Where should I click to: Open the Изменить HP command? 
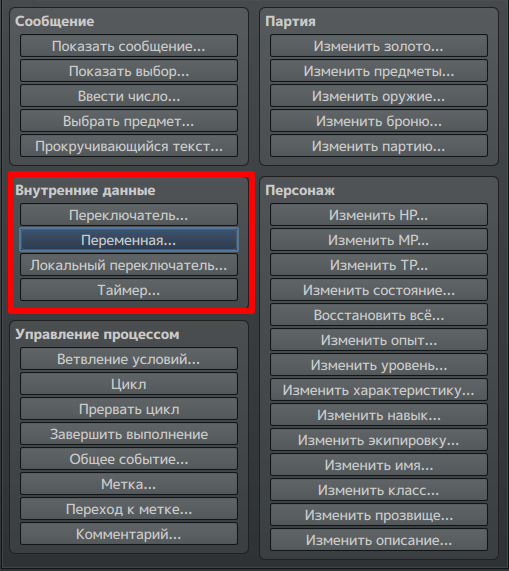click(x=379, y=215)
